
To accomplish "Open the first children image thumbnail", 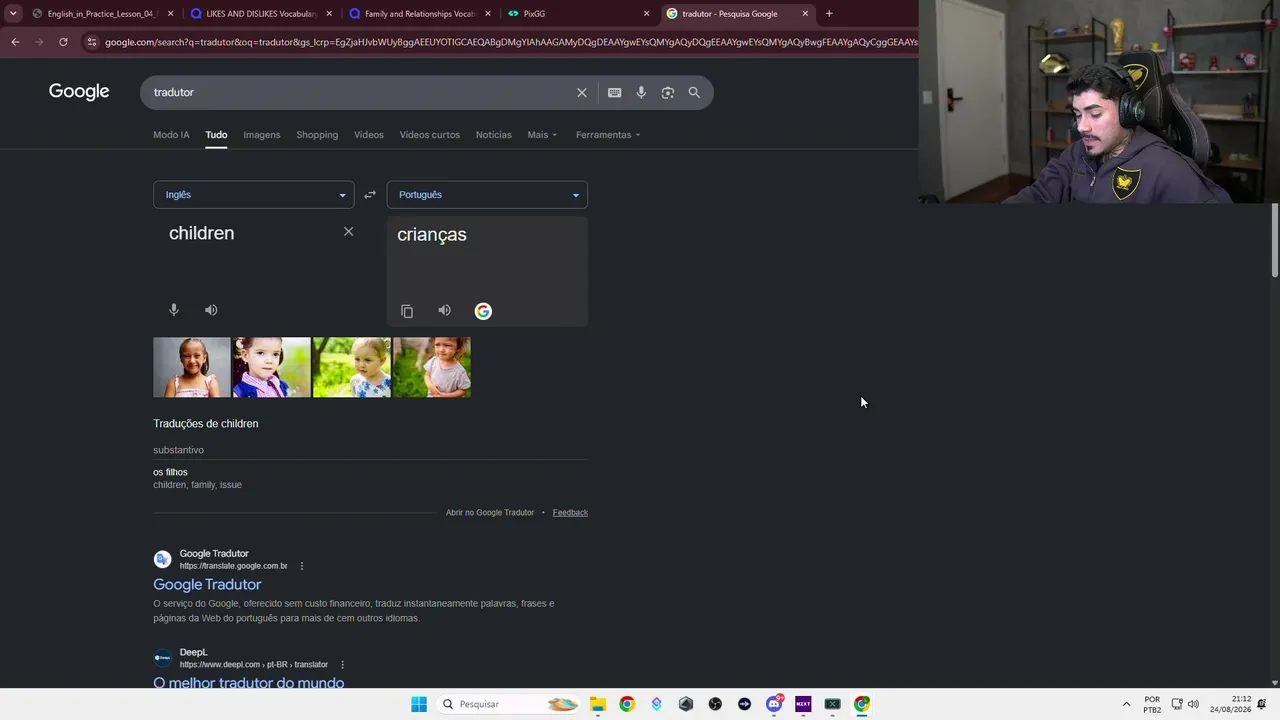I will click(192, 368).
